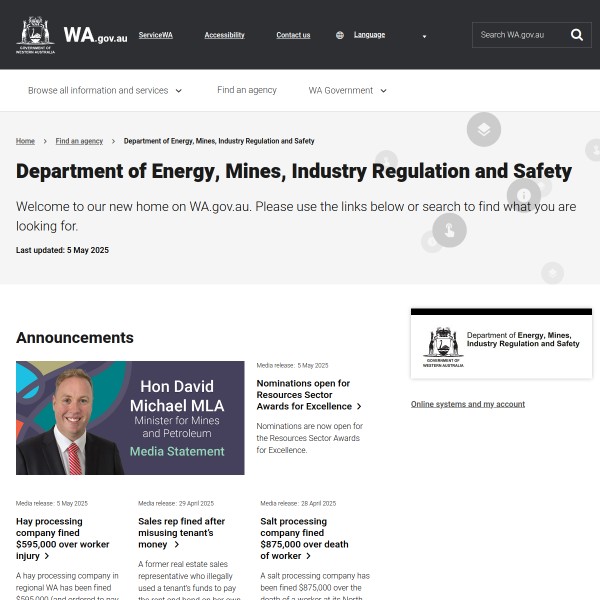The height and width of the screenshot is (600, 600).
Task: Click the globe icon beside Language
Action: [340, 35]
